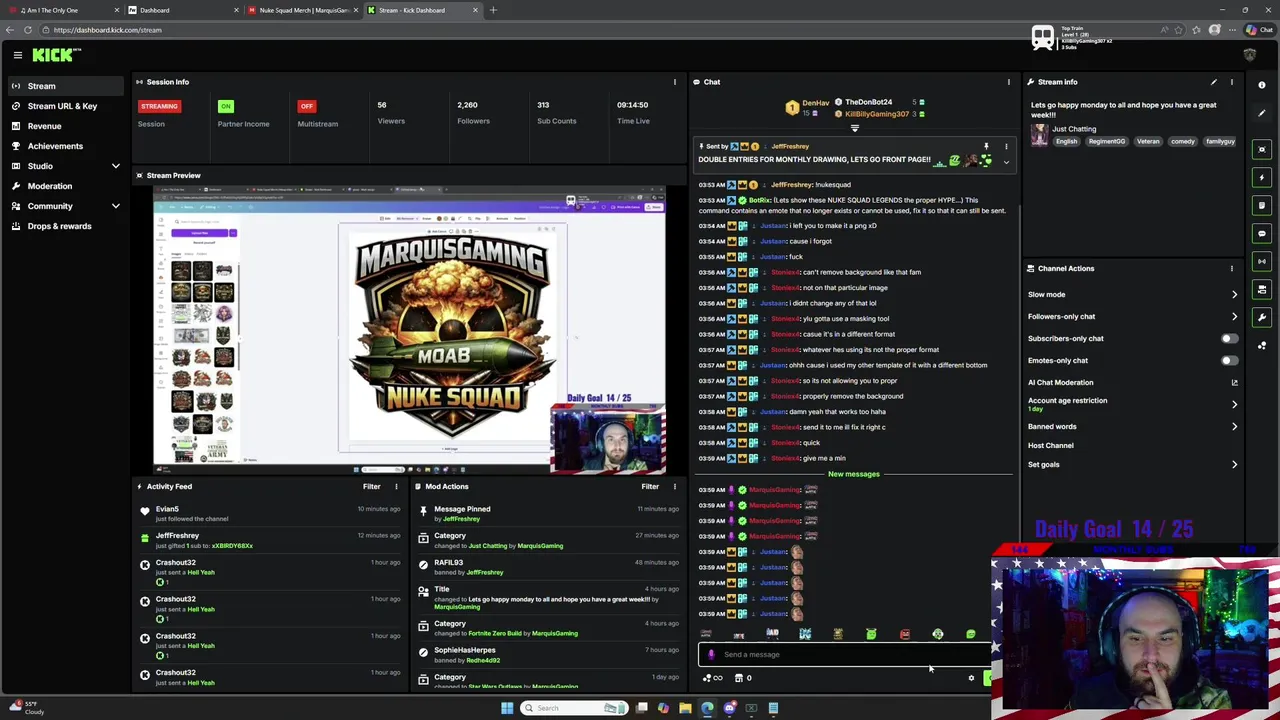Toggle stream info wrench icon in right toolbar
The width and height of the screenshot is (1280, 720).
point(1262,317)
